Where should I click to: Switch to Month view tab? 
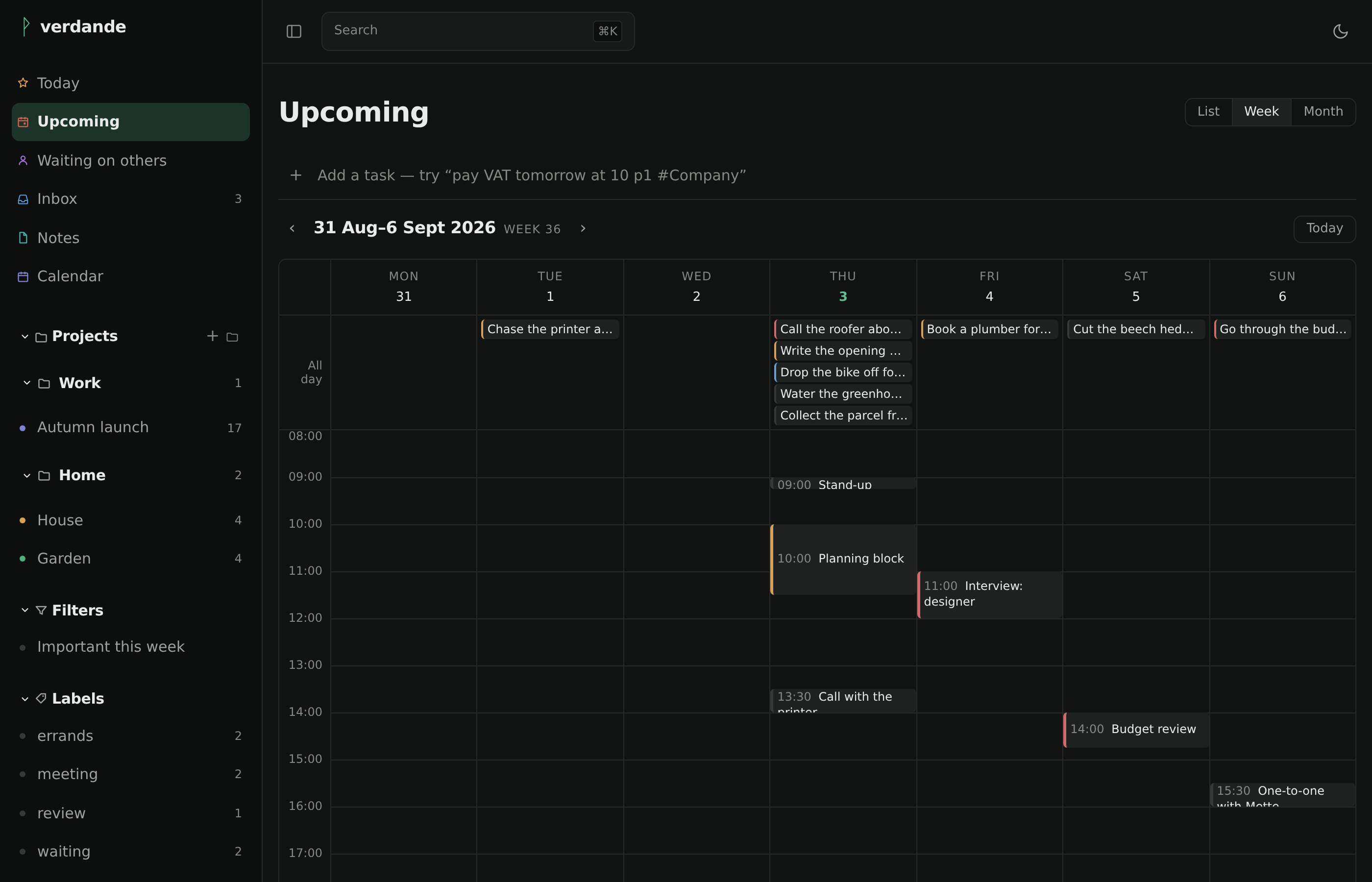[x=1323, y=112]
